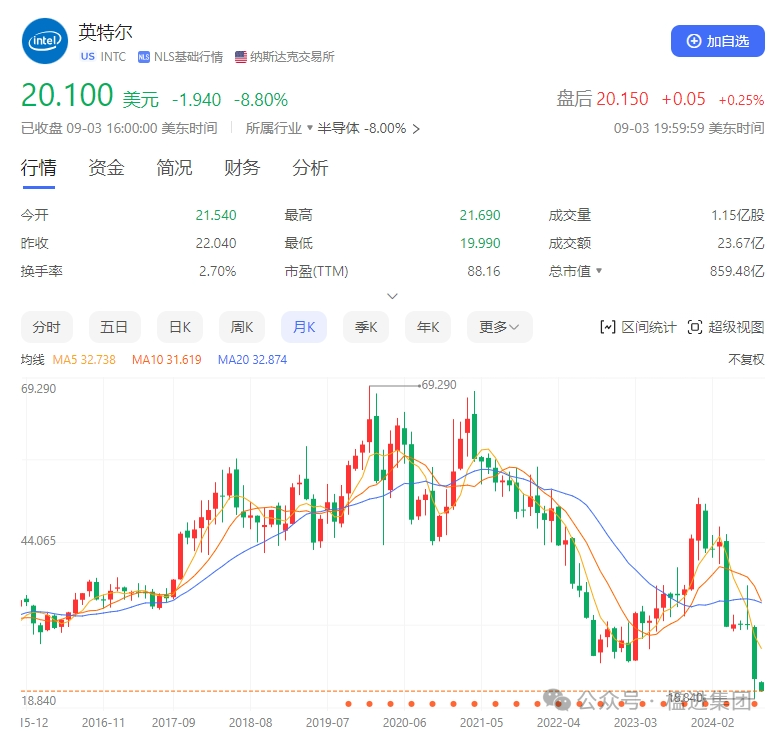The width and height of the screenshot is (776, 731).
Task: Click the 成交额 value 23.67亿
Action: coord(741,244)
